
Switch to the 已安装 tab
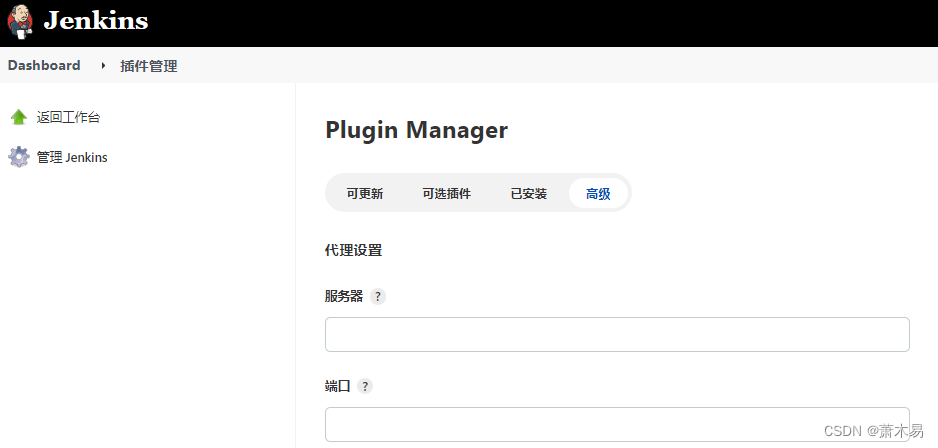point(528,193)
